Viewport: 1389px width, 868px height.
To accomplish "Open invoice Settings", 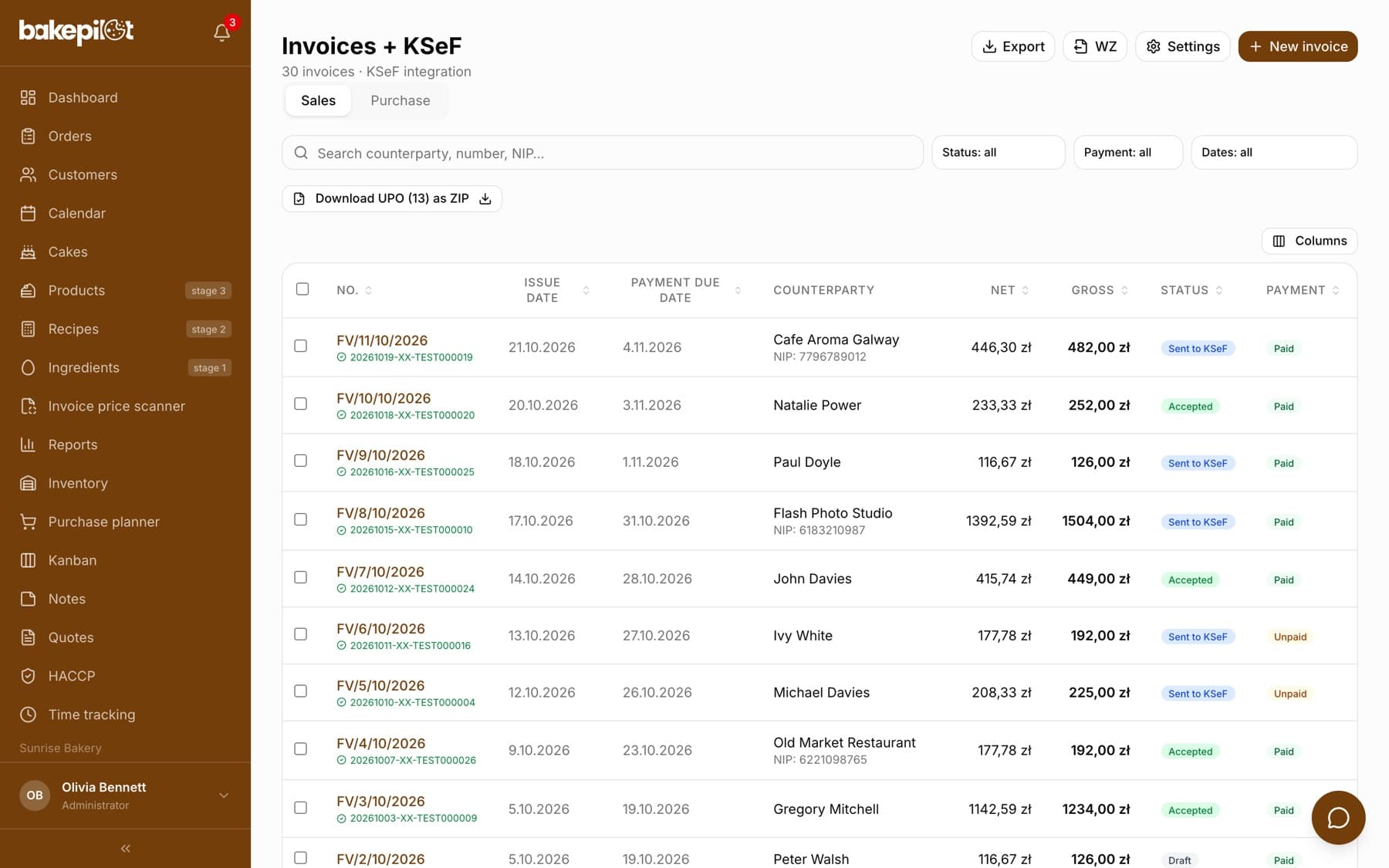I will point(1182,46).
